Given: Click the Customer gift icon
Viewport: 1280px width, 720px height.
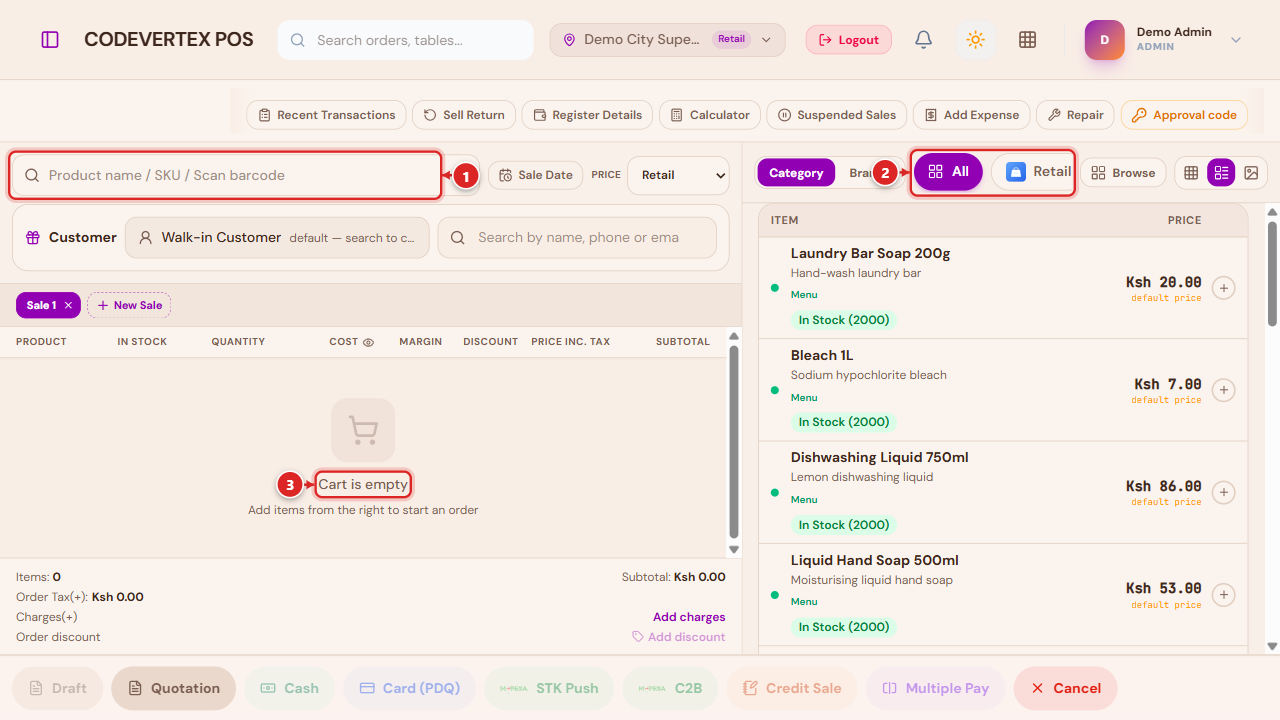Looking at the screenshot, I should pyautogui.click(x=33, y=238).
